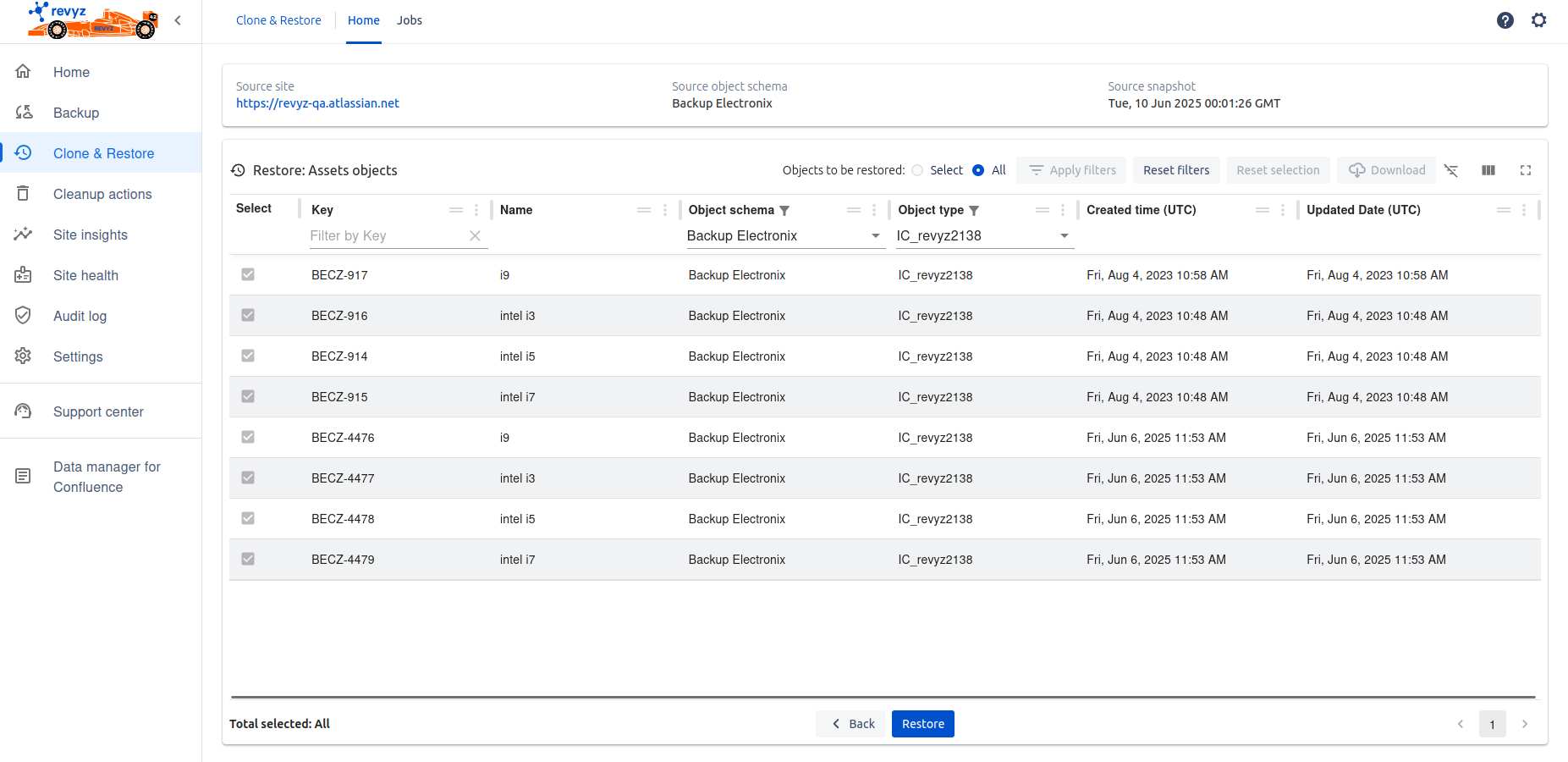Click the help question mark icon
Screen dimensions: 1568x762
coord(1505,20)
